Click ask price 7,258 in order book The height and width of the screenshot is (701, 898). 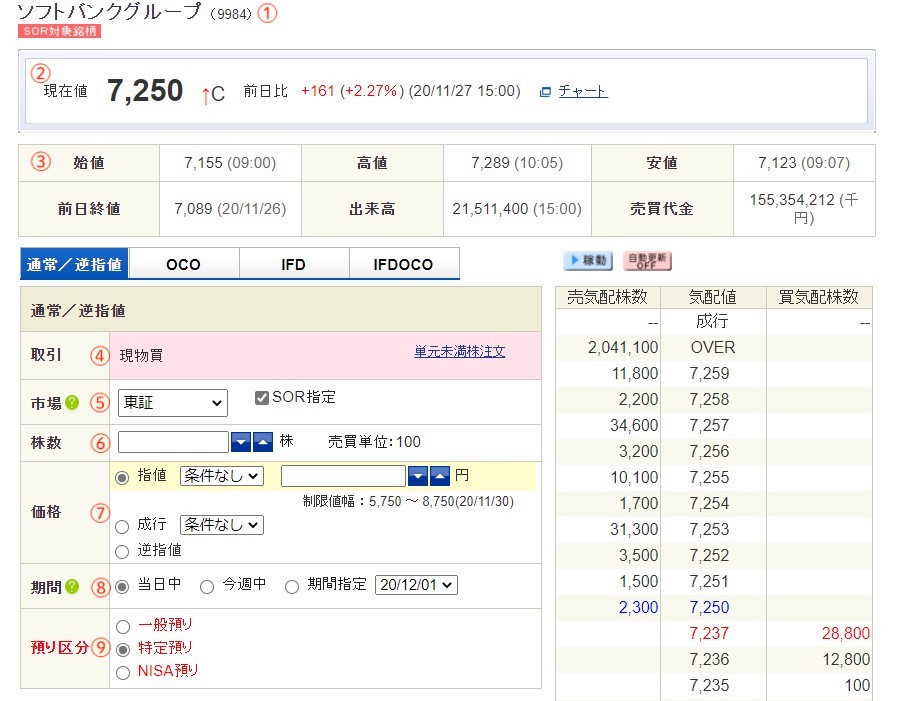(710, 399)
